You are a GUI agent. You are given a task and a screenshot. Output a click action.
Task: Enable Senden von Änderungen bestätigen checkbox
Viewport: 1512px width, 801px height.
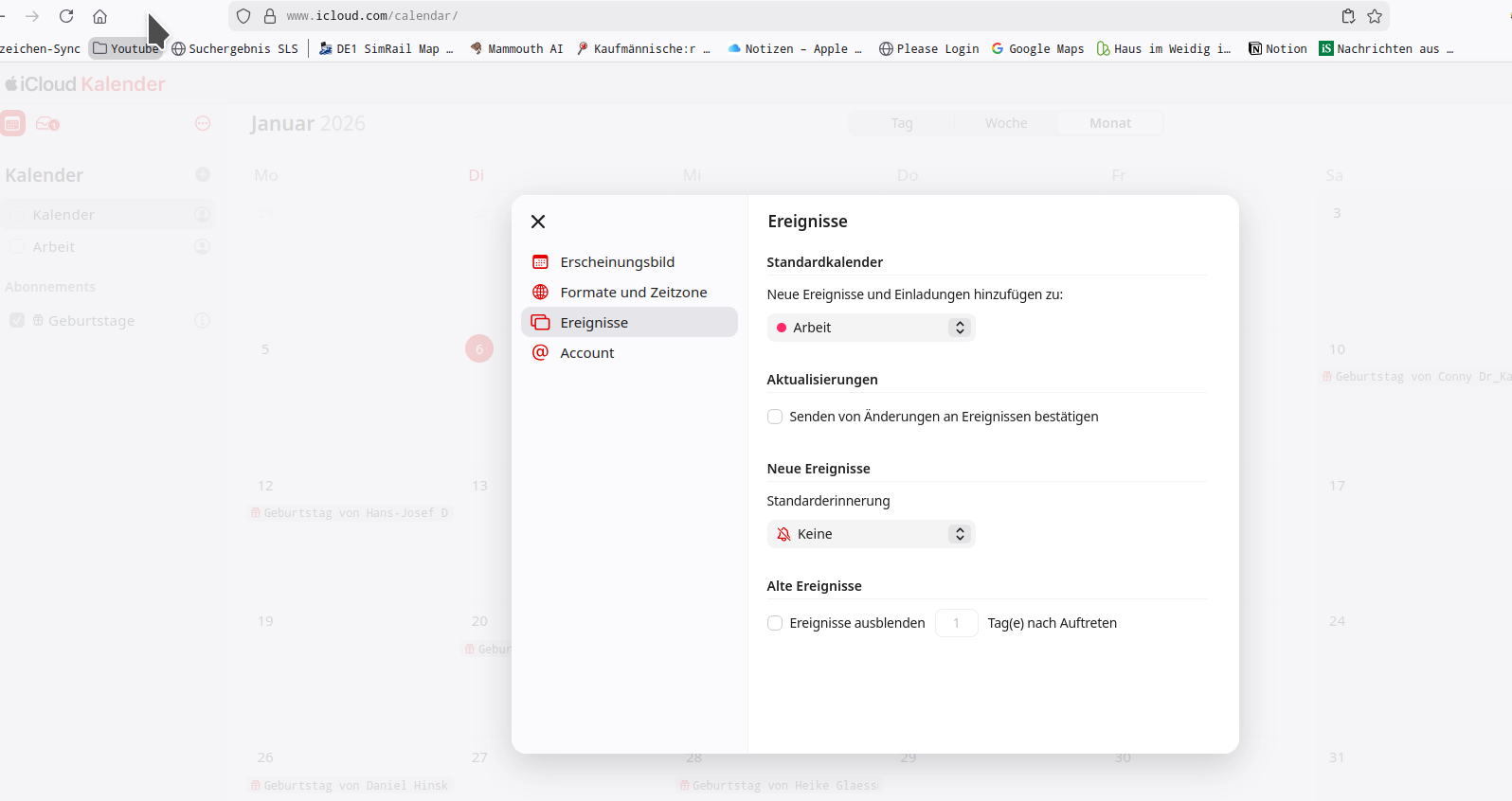(775, 417)
